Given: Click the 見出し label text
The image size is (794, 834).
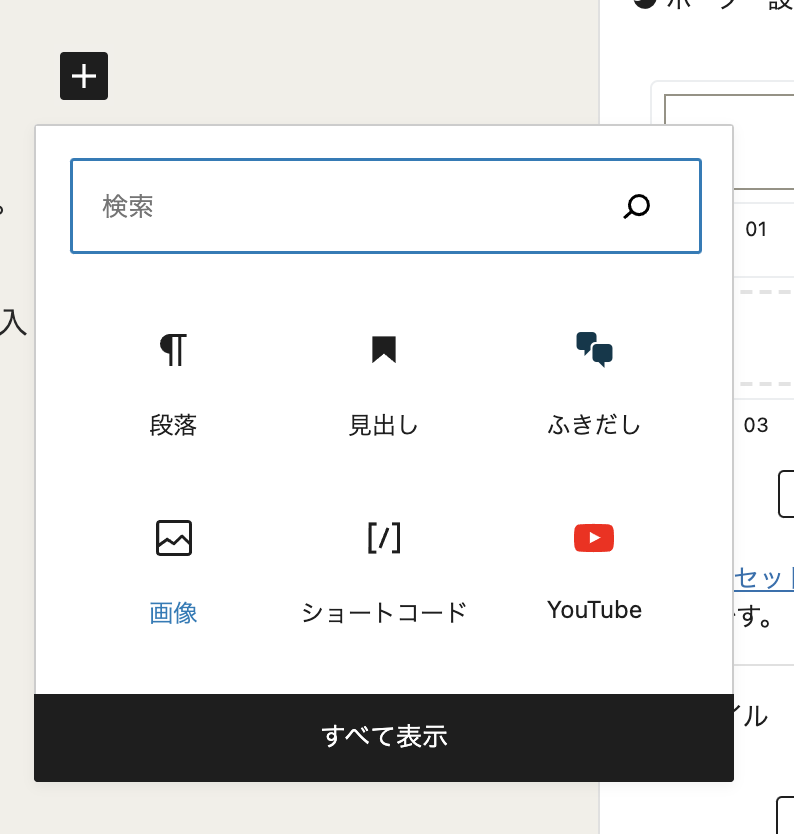Looking at the screenshot, I should [384, 426].
